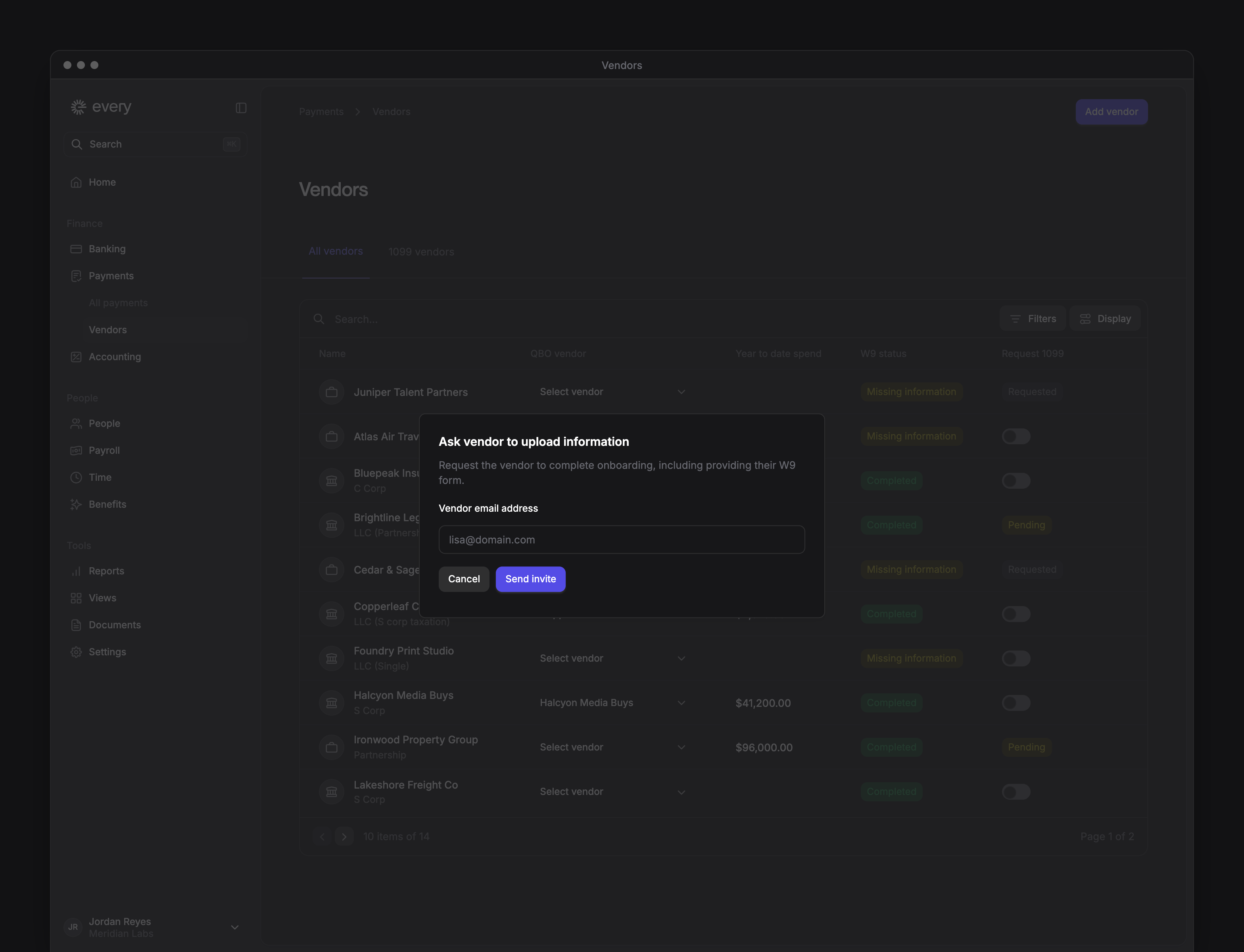The height and width of the screenshot is (952, 1244).
Task: Click the People icon in sidebar
Action: tap(76, 424)
